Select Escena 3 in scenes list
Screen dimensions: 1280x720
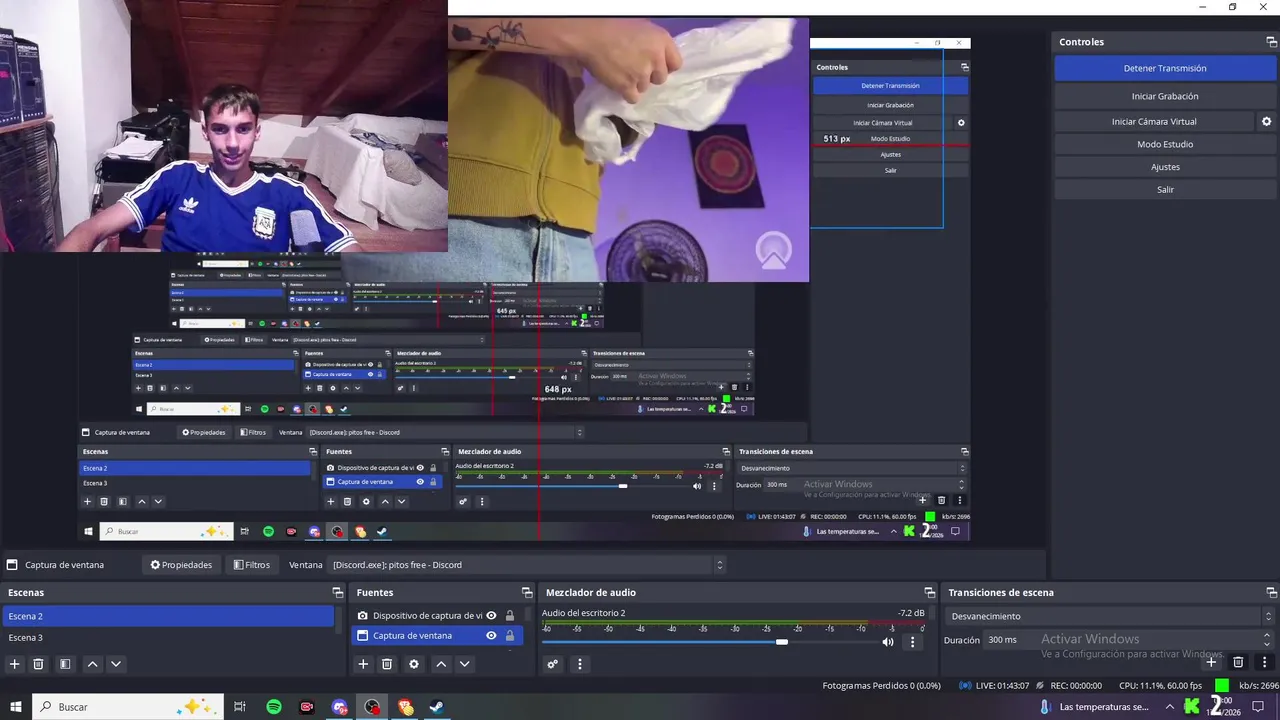click(168, 637)
